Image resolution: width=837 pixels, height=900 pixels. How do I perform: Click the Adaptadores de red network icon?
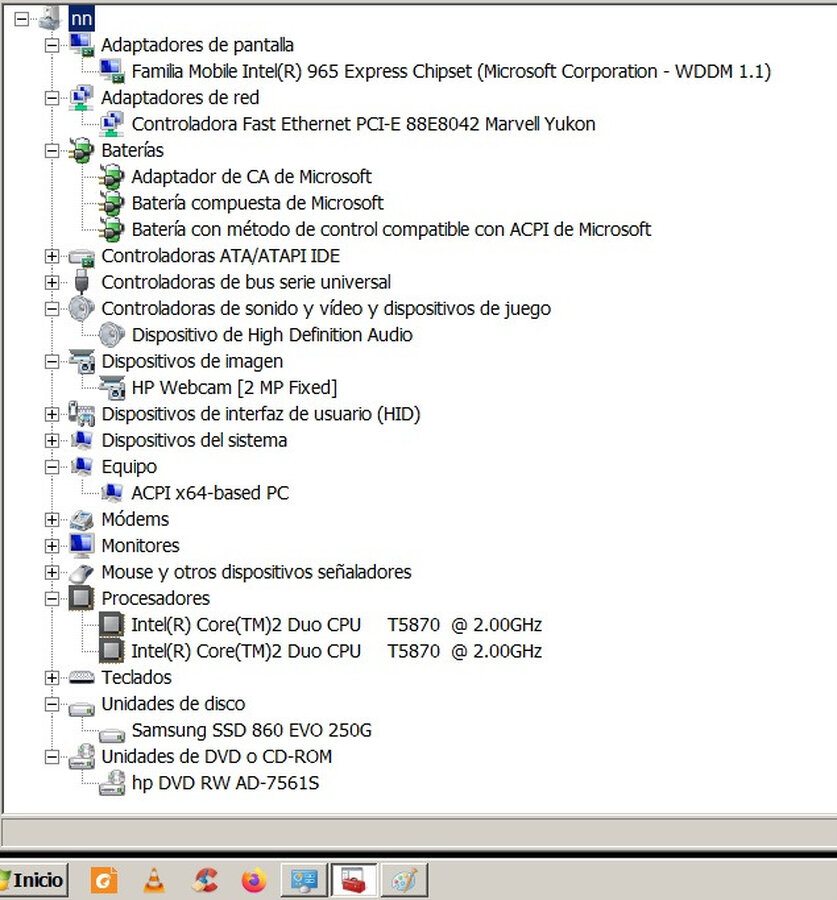tap(82, 98)
